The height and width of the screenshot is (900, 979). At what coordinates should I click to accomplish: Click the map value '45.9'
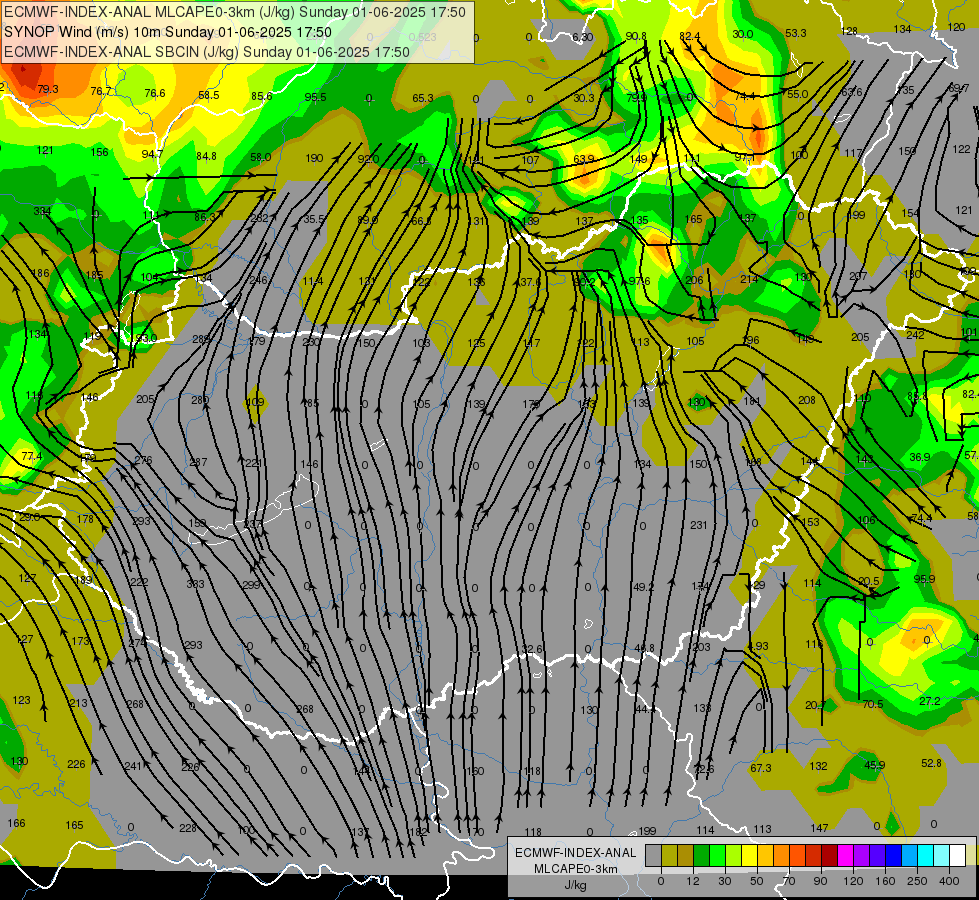[875, 764]
